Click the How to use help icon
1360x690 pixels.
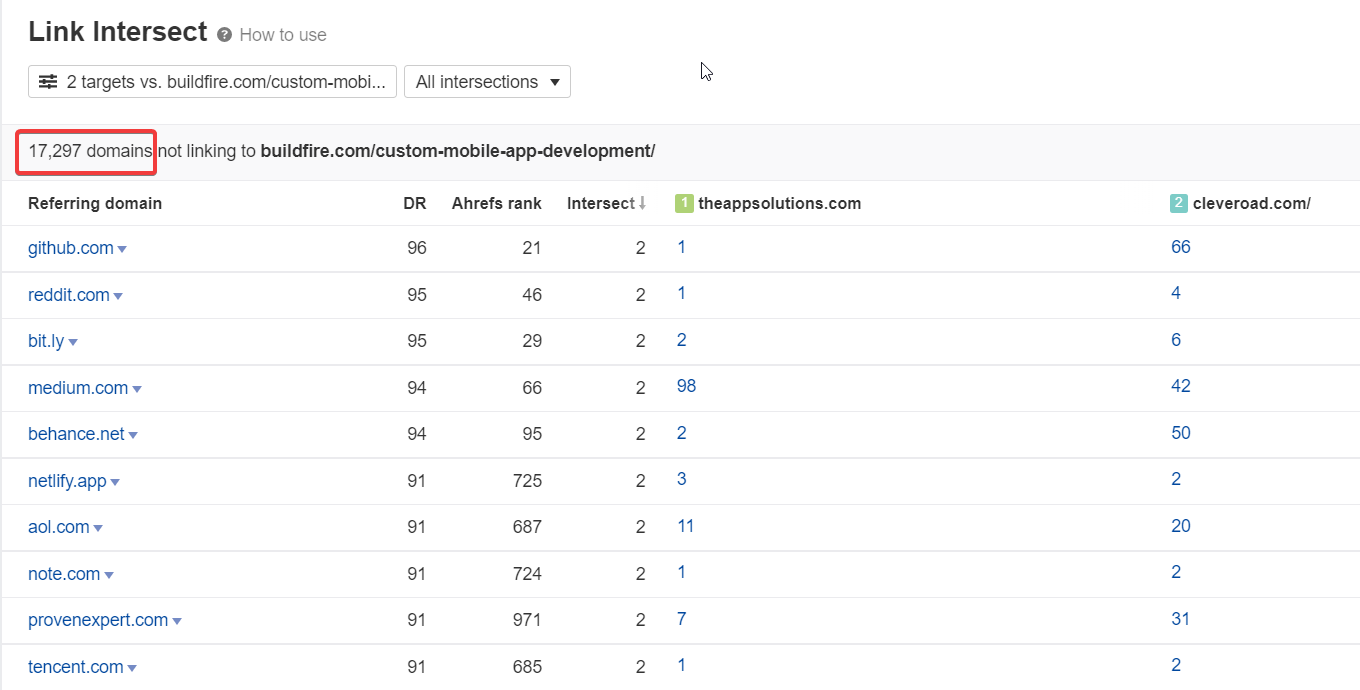(224, 35)
